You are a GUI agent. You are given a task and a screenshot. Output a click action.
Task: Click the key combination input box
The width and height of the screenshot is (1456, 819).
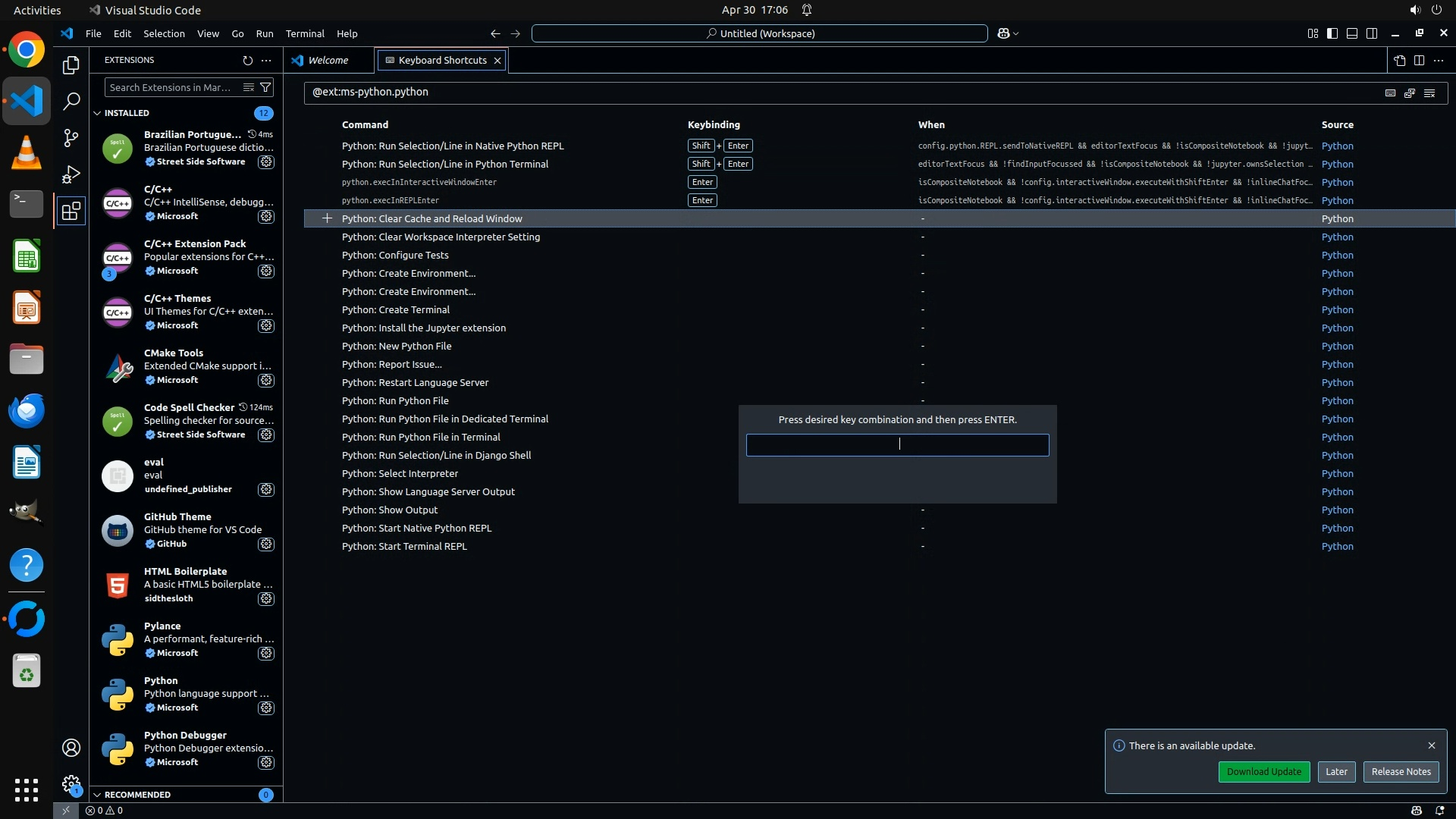pos(897,444)
